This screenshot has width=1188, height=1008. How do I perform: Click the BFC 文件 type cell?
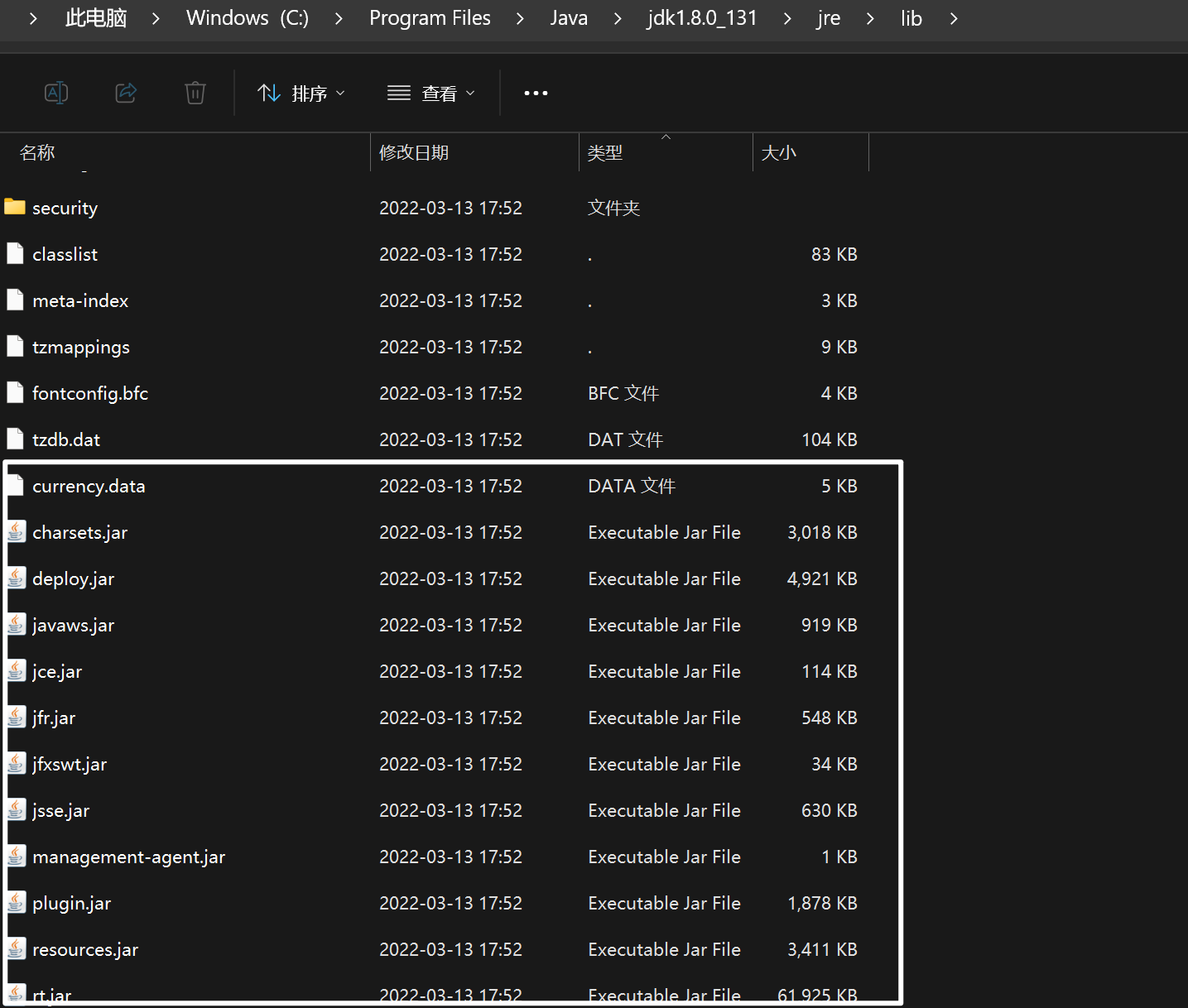point(623,393)
